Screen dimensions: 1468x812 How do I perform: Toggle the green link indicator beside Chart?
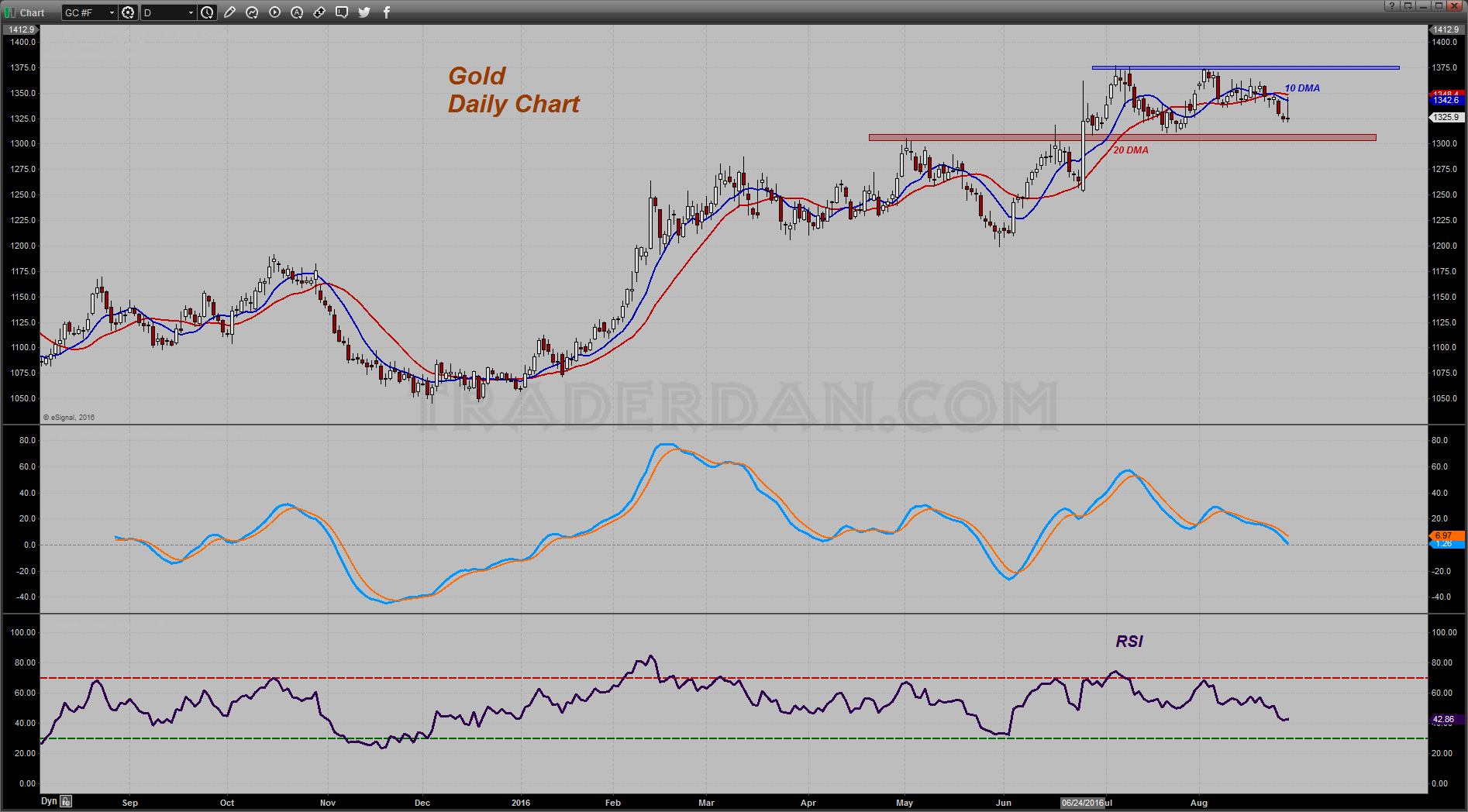coord(10,12)
